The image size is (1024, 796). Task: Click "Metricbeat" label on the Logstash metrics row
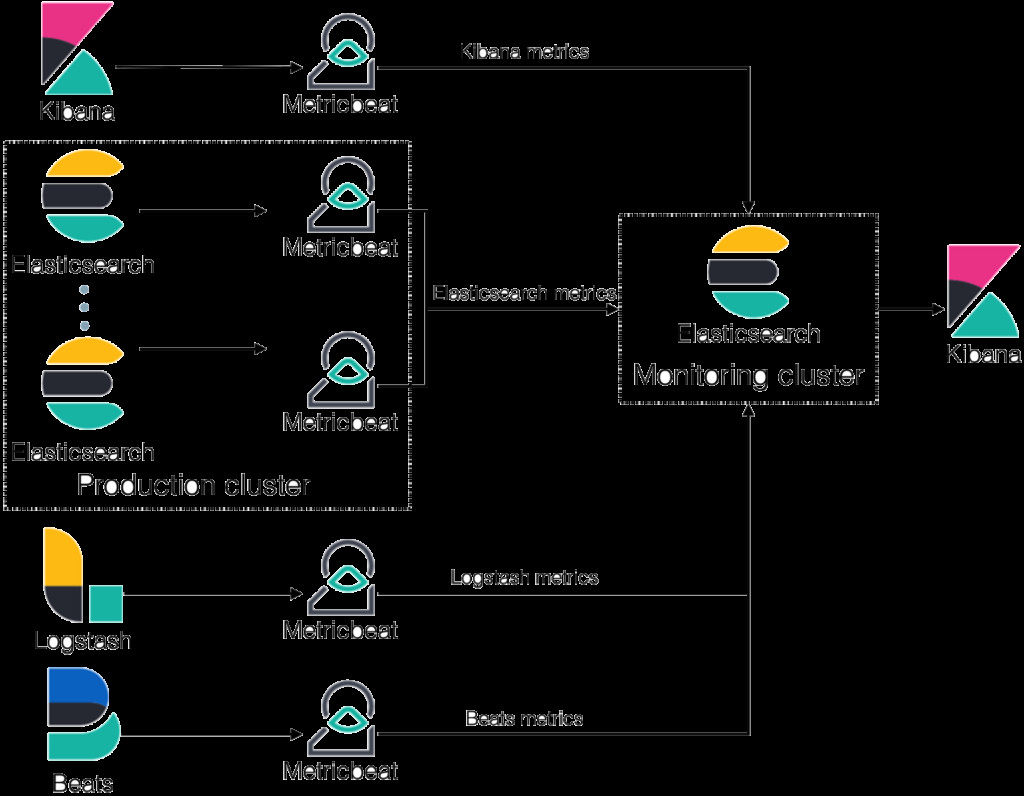(340, 630)
